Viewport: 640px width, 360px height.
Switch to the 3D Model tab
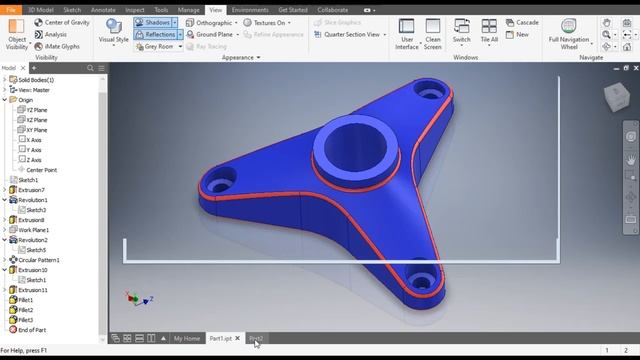[x=41, y=10]
